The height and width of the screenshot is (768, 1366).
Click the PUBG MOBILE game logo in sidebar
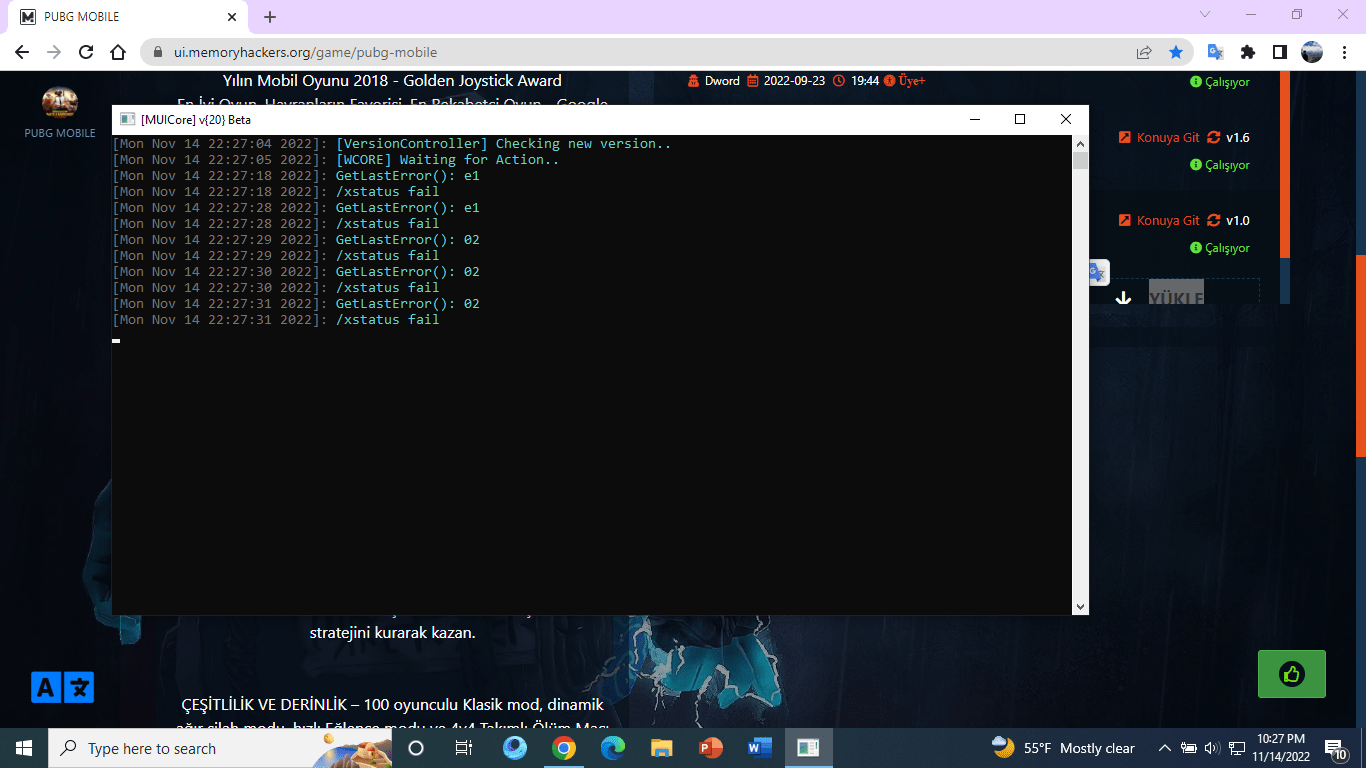(x=60, y=102)
